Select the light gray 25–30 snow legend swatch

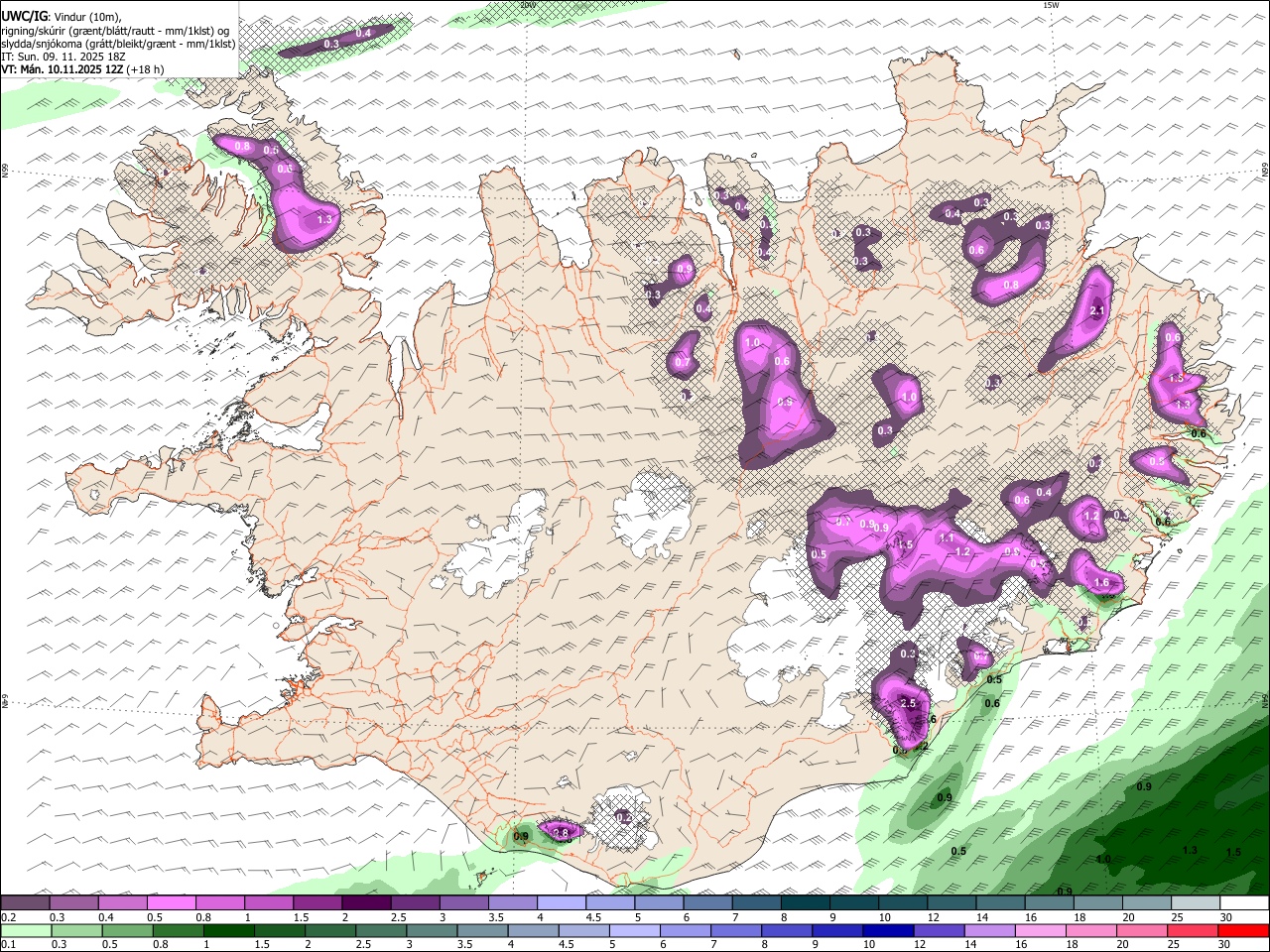(x=1196, y=903)
